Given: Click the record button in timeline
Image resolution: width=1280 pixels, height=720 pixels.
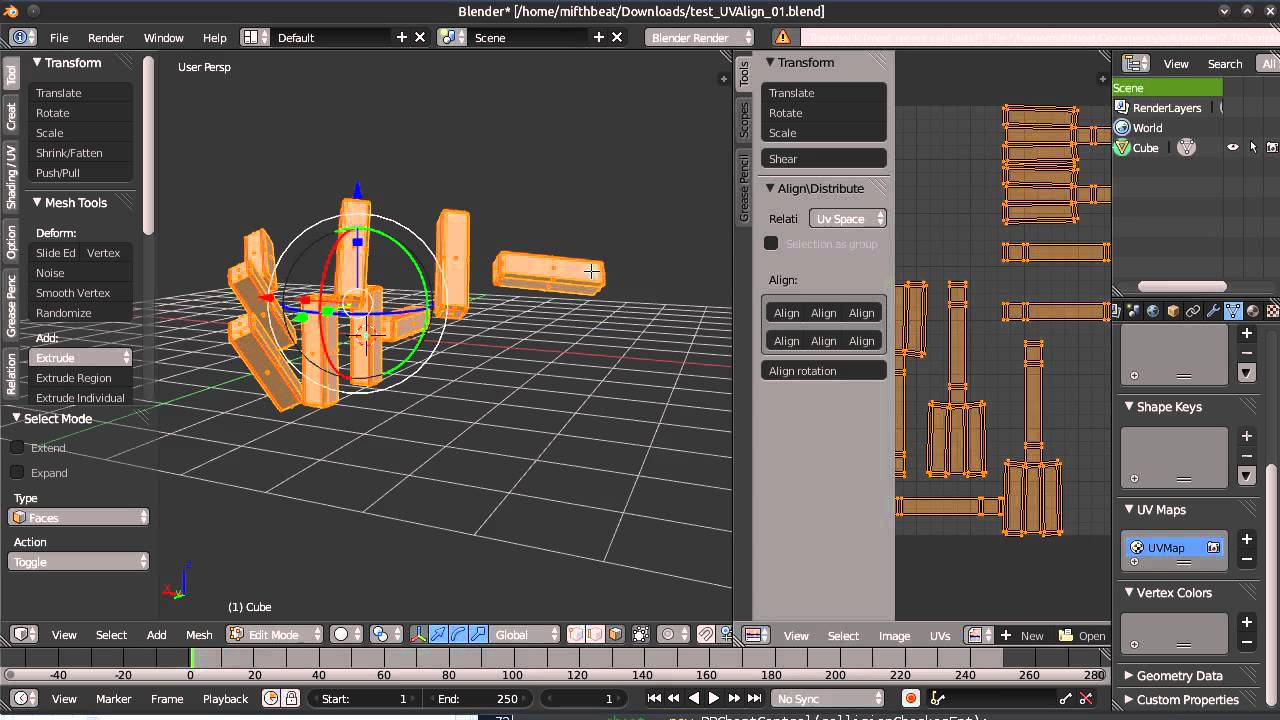Looking at the screenshot, I should pyautogui.click(x=910, y=698).
